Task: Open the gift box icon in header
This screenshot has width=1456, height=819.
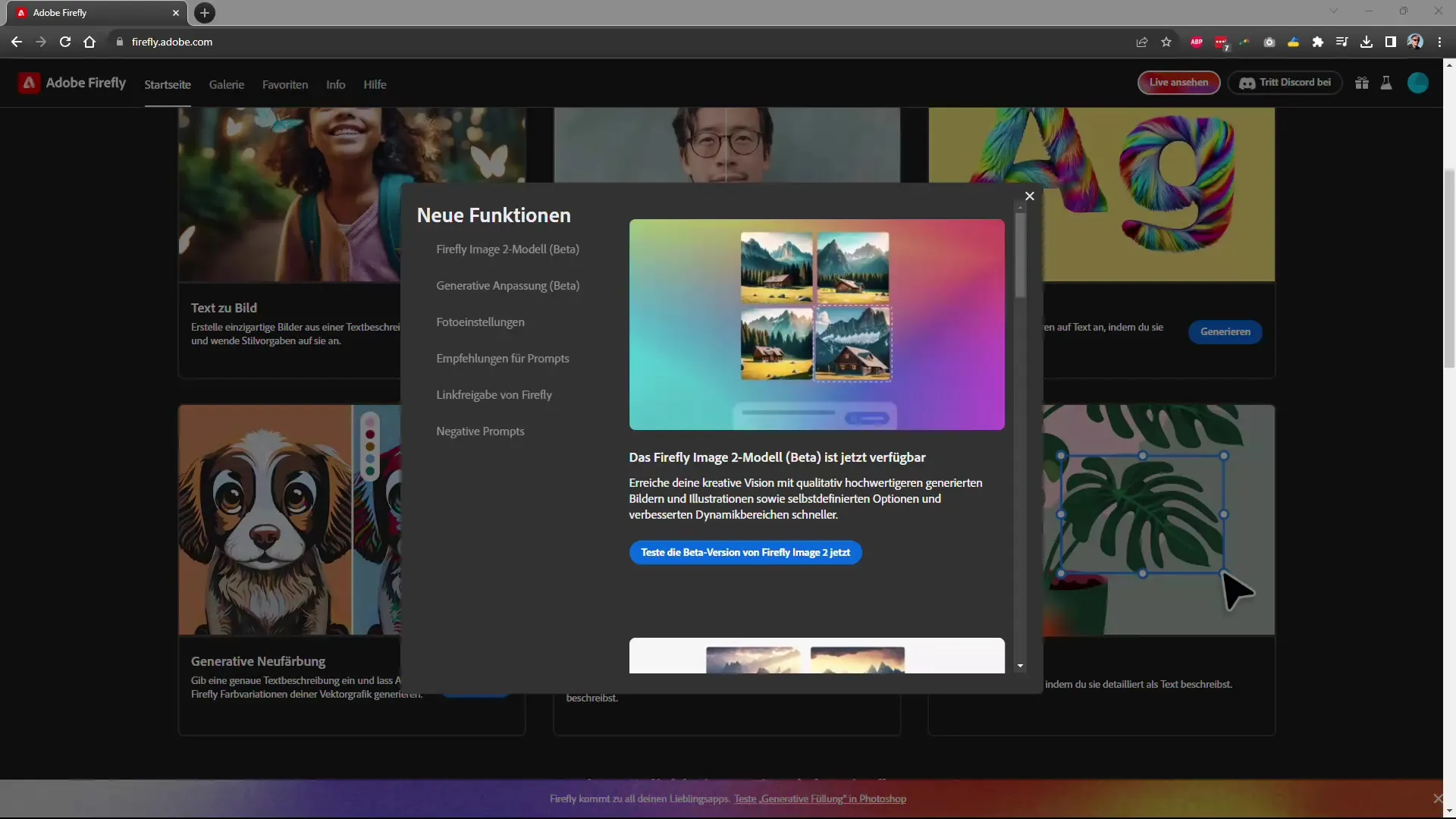Action: [x=1362, y=83]
